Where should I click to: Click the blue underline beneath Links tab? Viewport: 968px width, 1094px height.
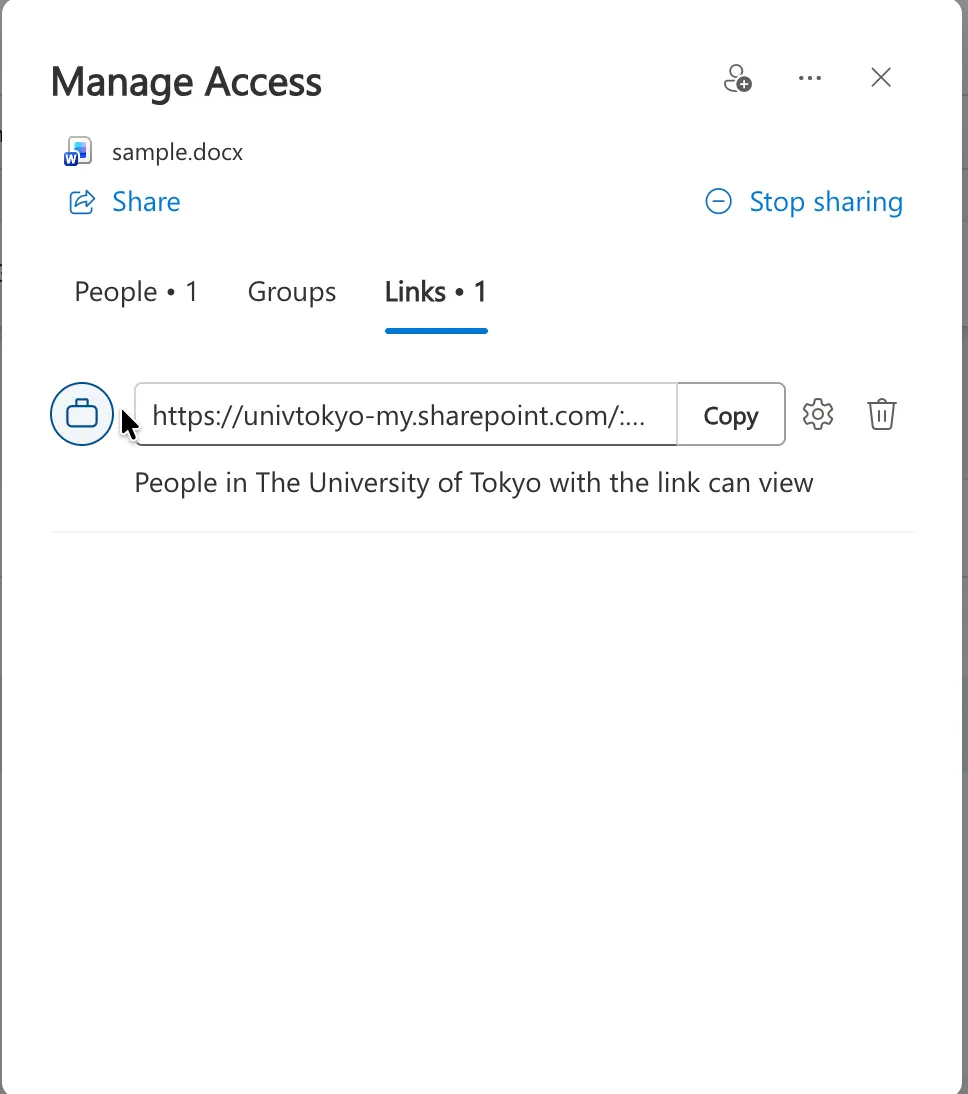[436, 331]
